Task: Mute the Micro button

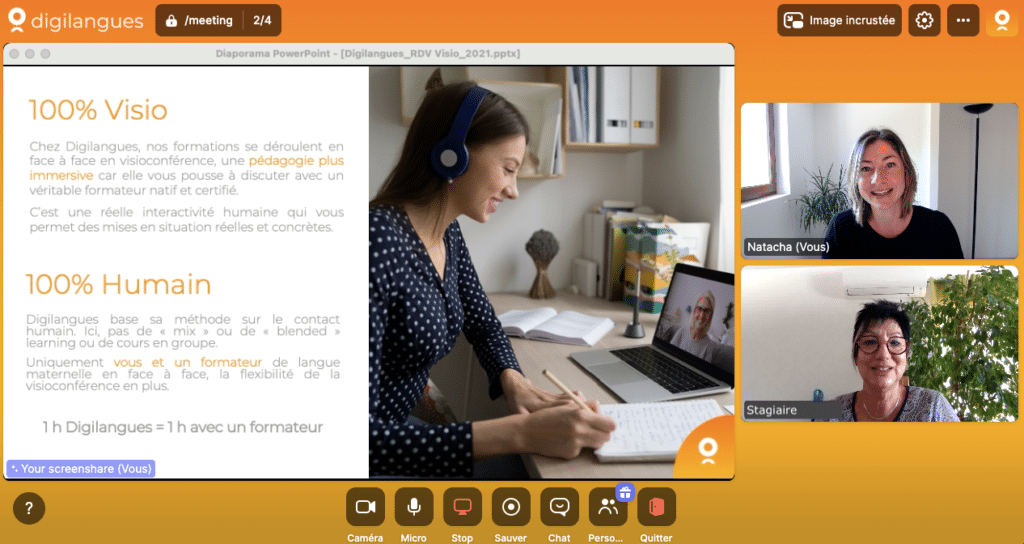Action: 413,507
